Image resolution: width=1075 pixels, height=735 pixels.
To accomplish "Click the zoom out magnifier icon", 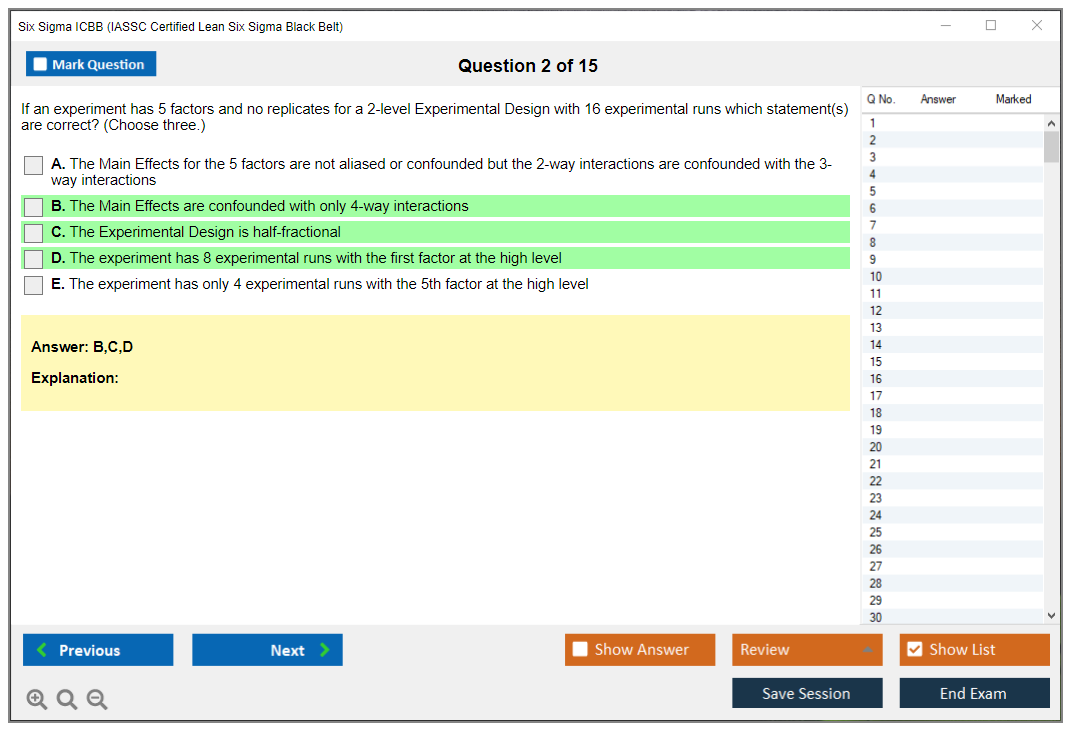I will coord(97,700).
